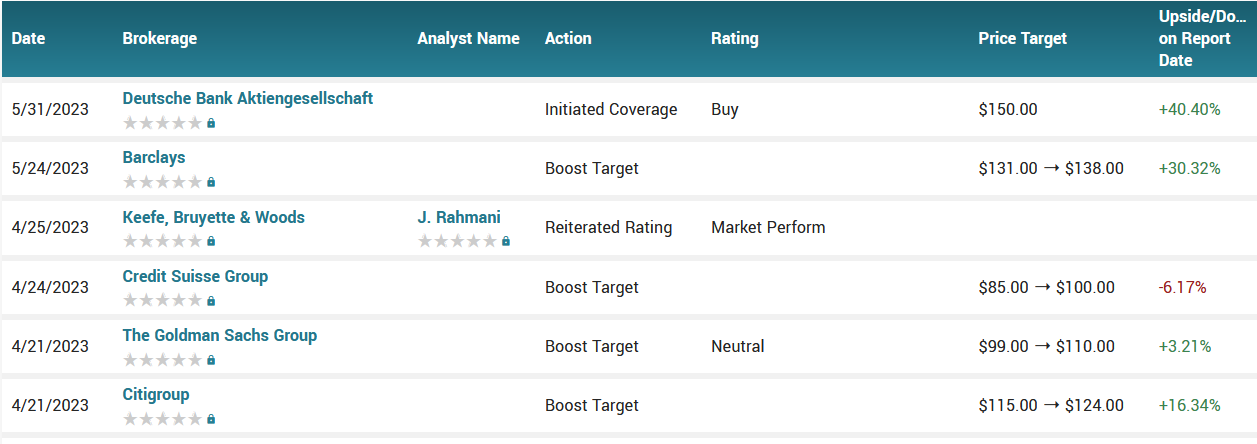Image resolution: width=1257 pixels, height=444 pixels.
Task: Open the Deutsche Bank Aktiengesellschaft brokerage link
Action: coord(248,99)
